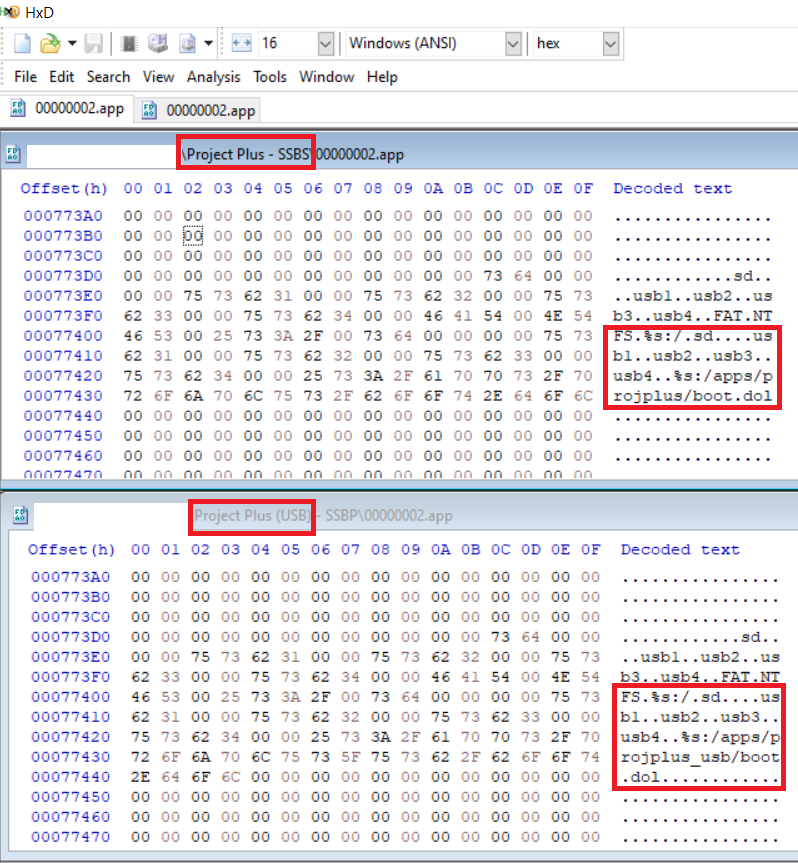
Task: Open the Search menu
Action: click(x=108, y=77)
